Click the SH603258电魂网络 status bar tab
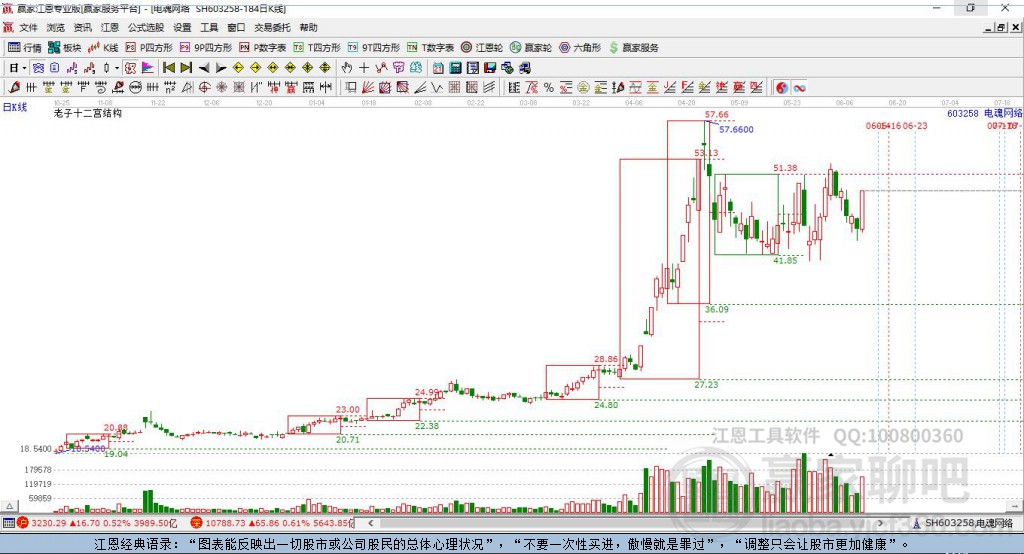Image resolution: width=1024 pixels, height=554 pixels. [963, 523]
